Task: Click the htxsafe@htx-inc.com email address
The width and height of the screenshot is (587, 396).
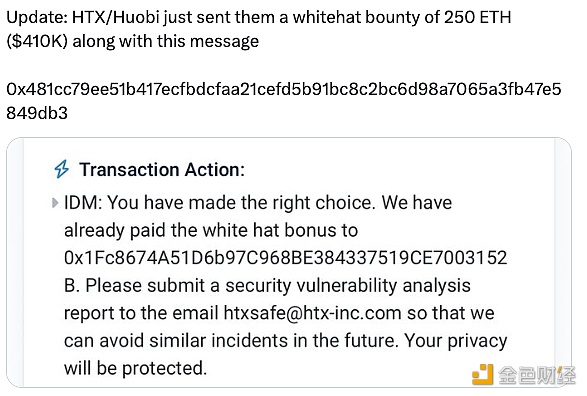Action: point(312,313)
